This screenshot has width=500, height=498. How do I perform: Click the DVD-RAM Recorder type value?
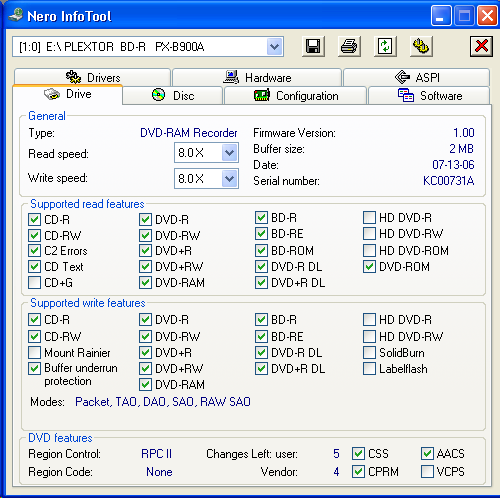[189, 133]
